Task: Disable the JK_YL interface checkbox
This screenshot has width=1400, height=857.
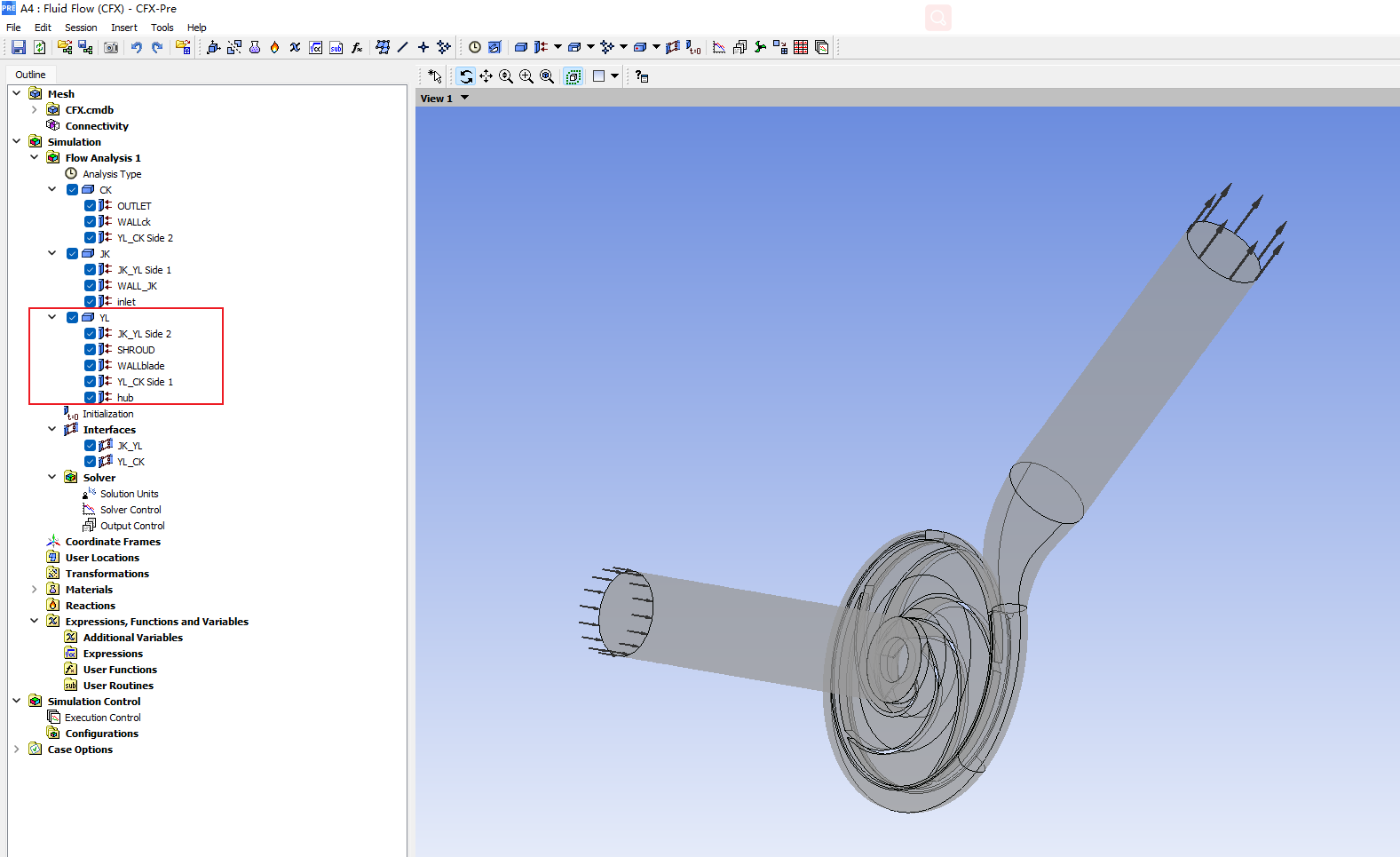Action: point(90,446)
